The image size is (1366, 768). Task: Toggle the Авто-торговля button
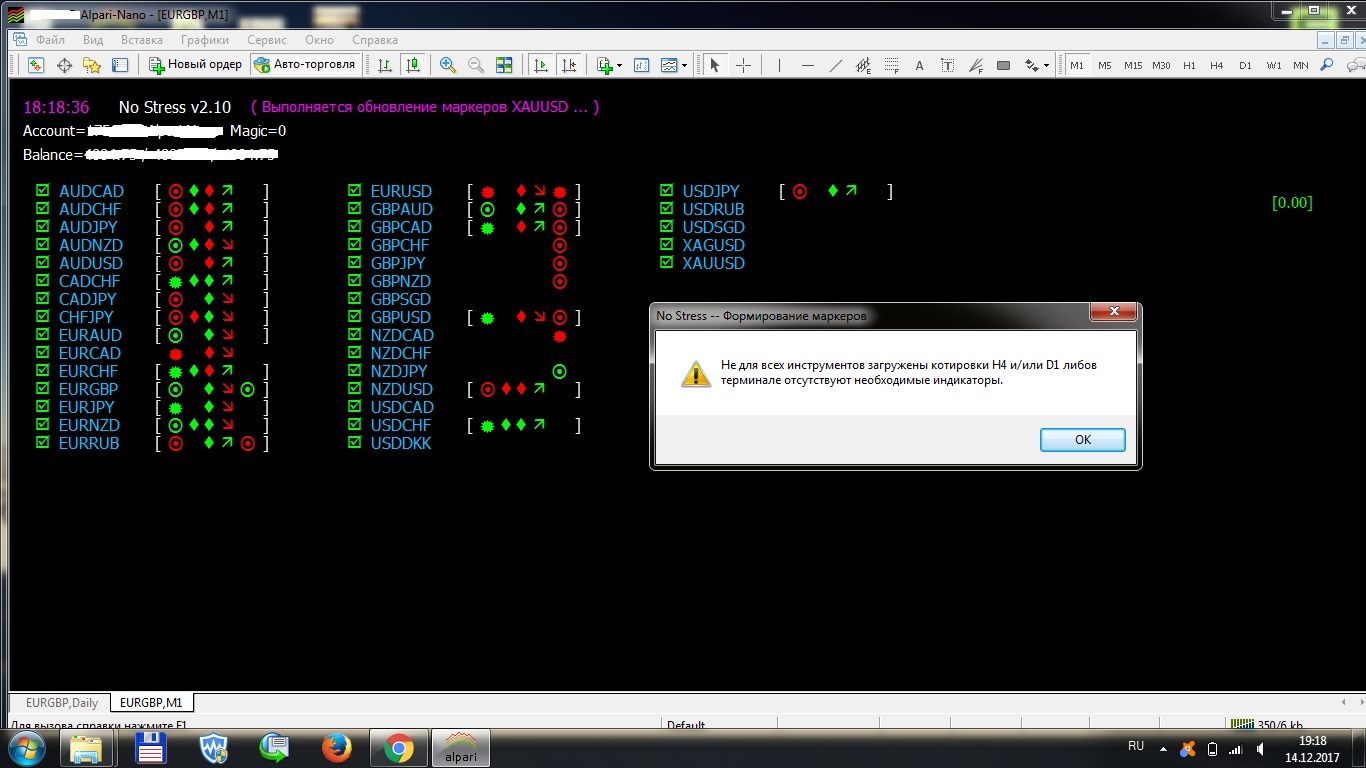[x=305, y=65]
